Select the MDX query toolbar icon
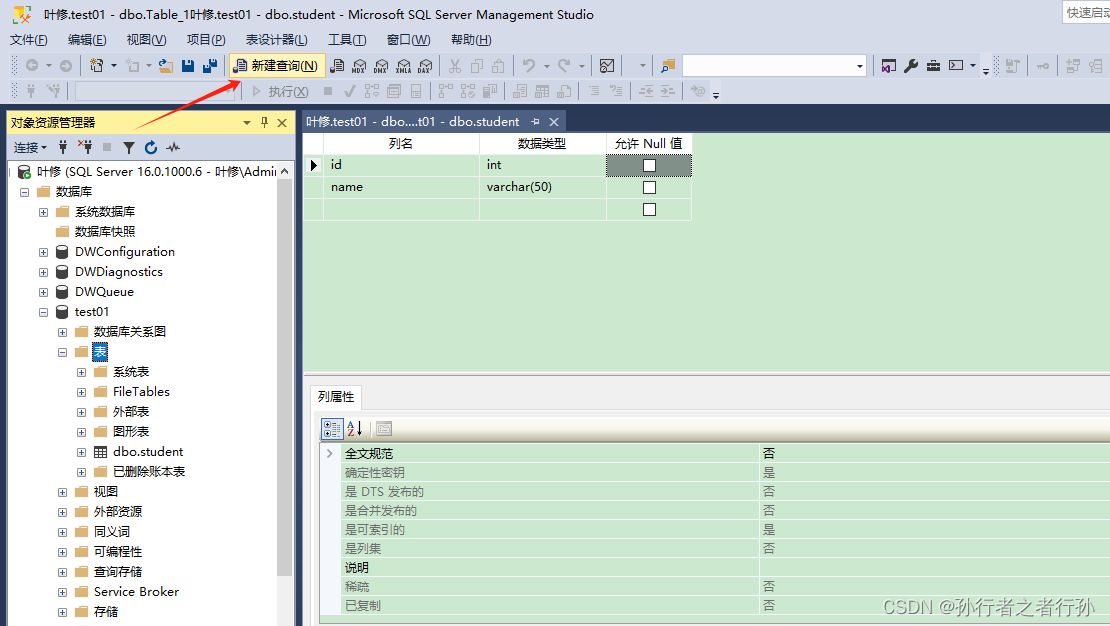This screenshot has width=1110, height=626. [x=359, y=65]
